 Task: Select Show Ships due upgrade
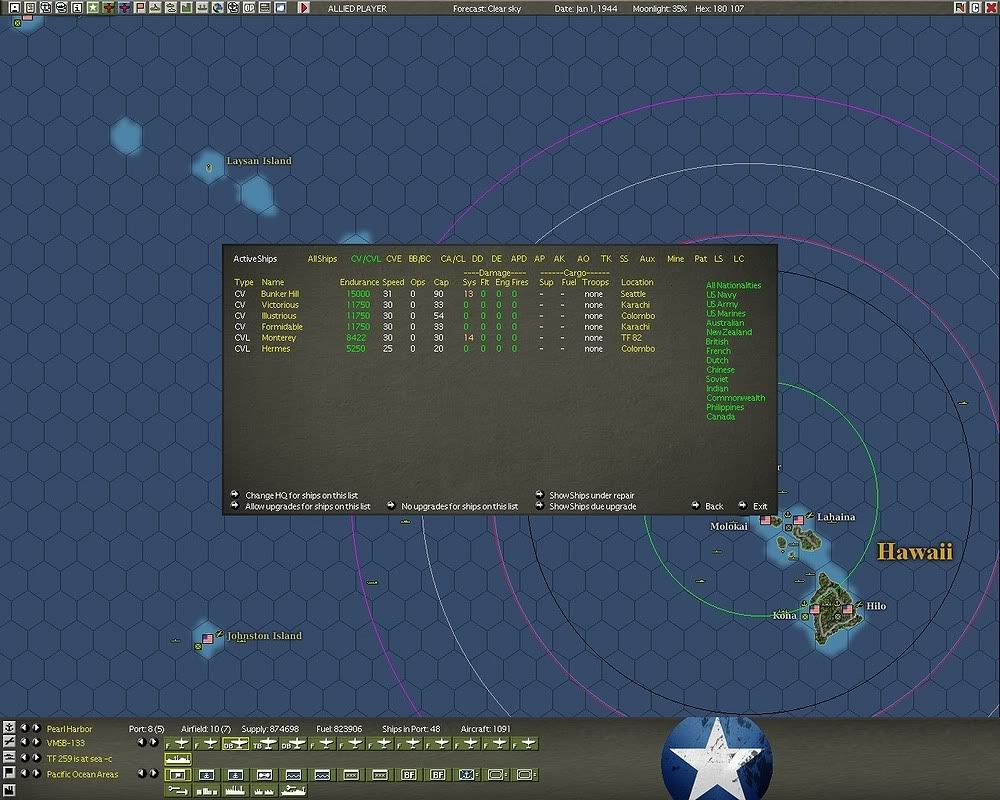[x=592, y=507]
